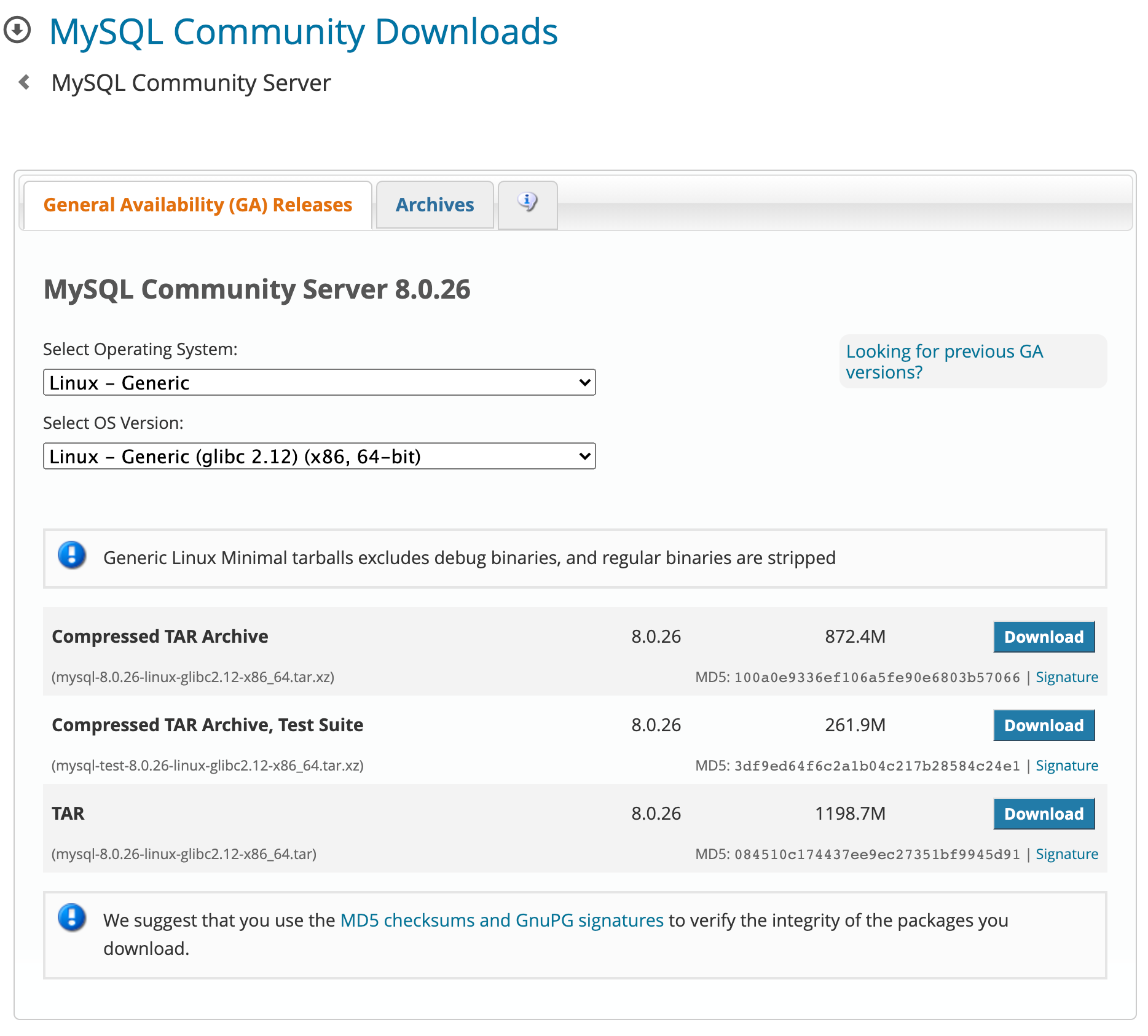This screenshot has width=1148, height=1036.
Task: Click the 1198.7M size value
Action: coord(850,814)
